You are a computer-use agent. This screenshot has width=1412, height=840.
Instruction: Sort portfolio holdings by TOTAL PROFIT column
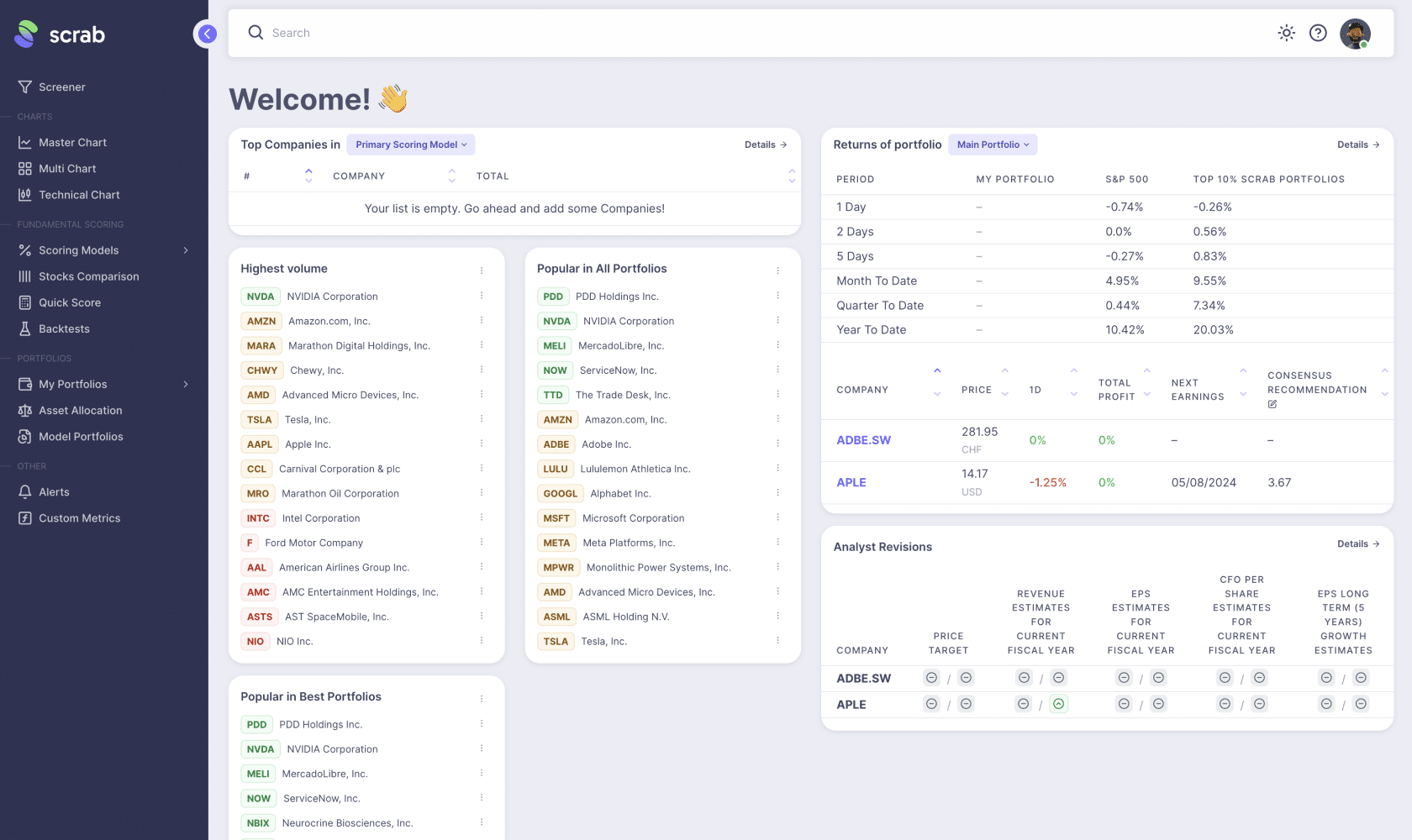pos(1146,383)
